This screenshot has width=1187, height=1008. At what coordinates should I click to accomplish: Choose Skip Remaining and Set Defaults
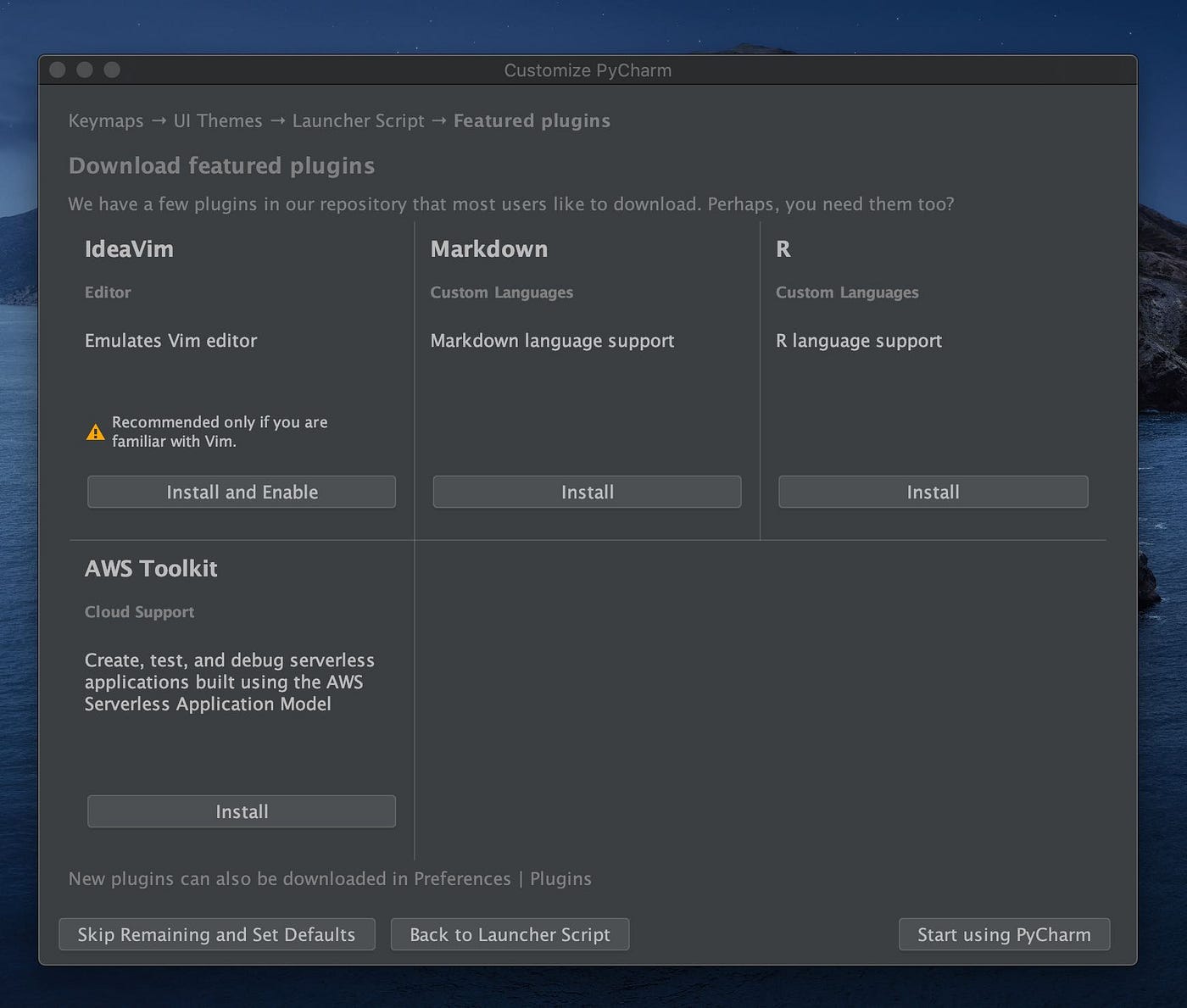(x=216, y=934)
